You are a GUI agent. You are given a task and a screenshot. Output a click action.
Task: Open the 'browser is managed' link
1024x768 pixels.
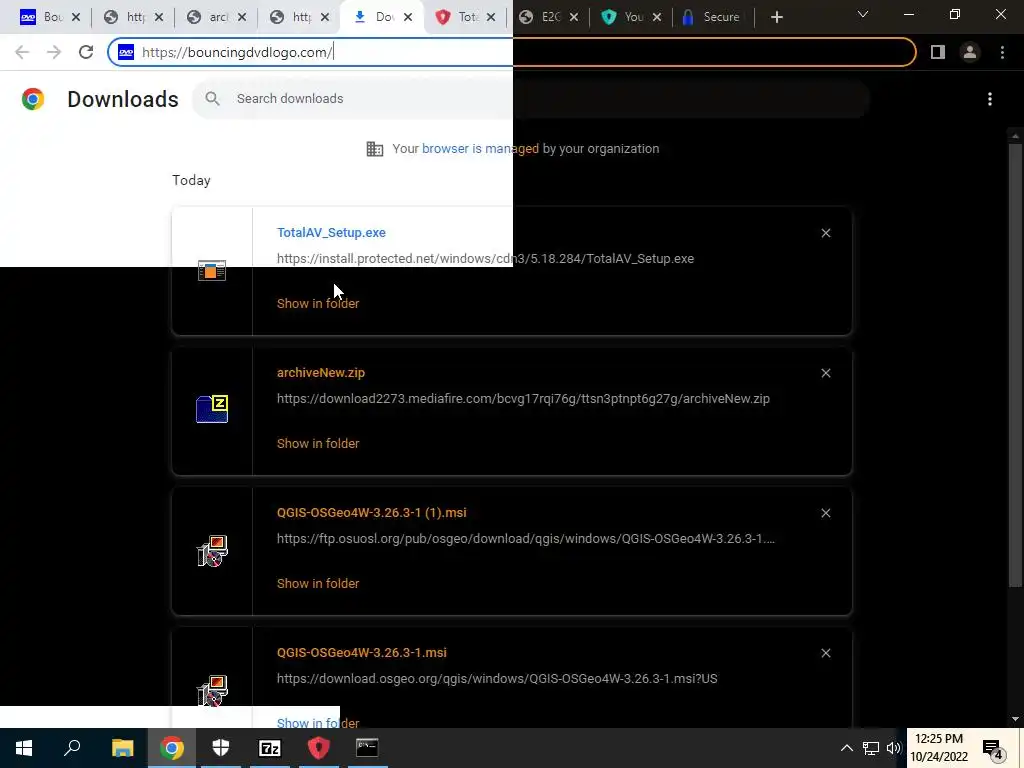click(x=480, y=149)
